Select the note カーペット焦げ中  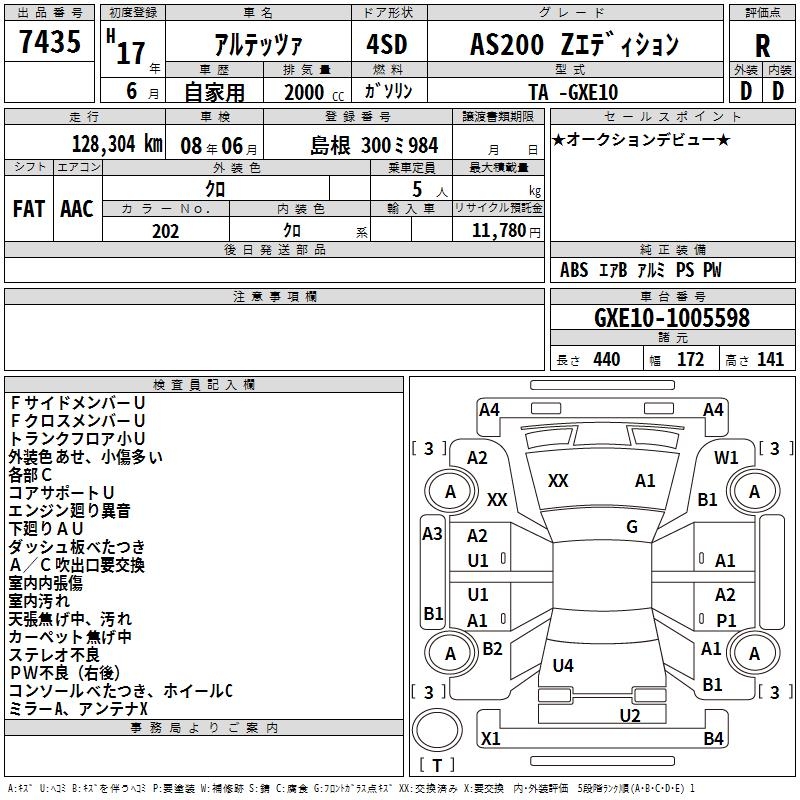pos(70,637)
